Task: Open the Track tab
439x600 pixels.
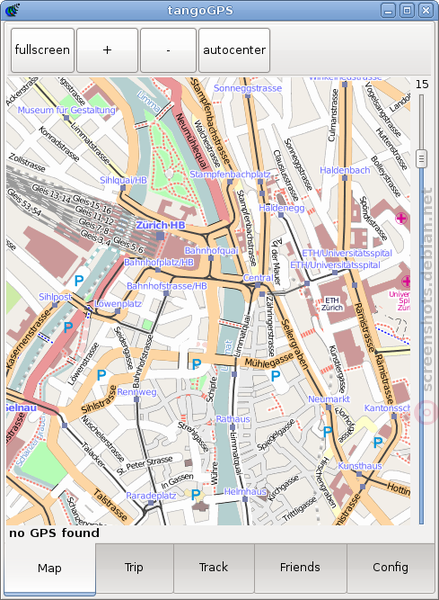Action: coord(214,567)
